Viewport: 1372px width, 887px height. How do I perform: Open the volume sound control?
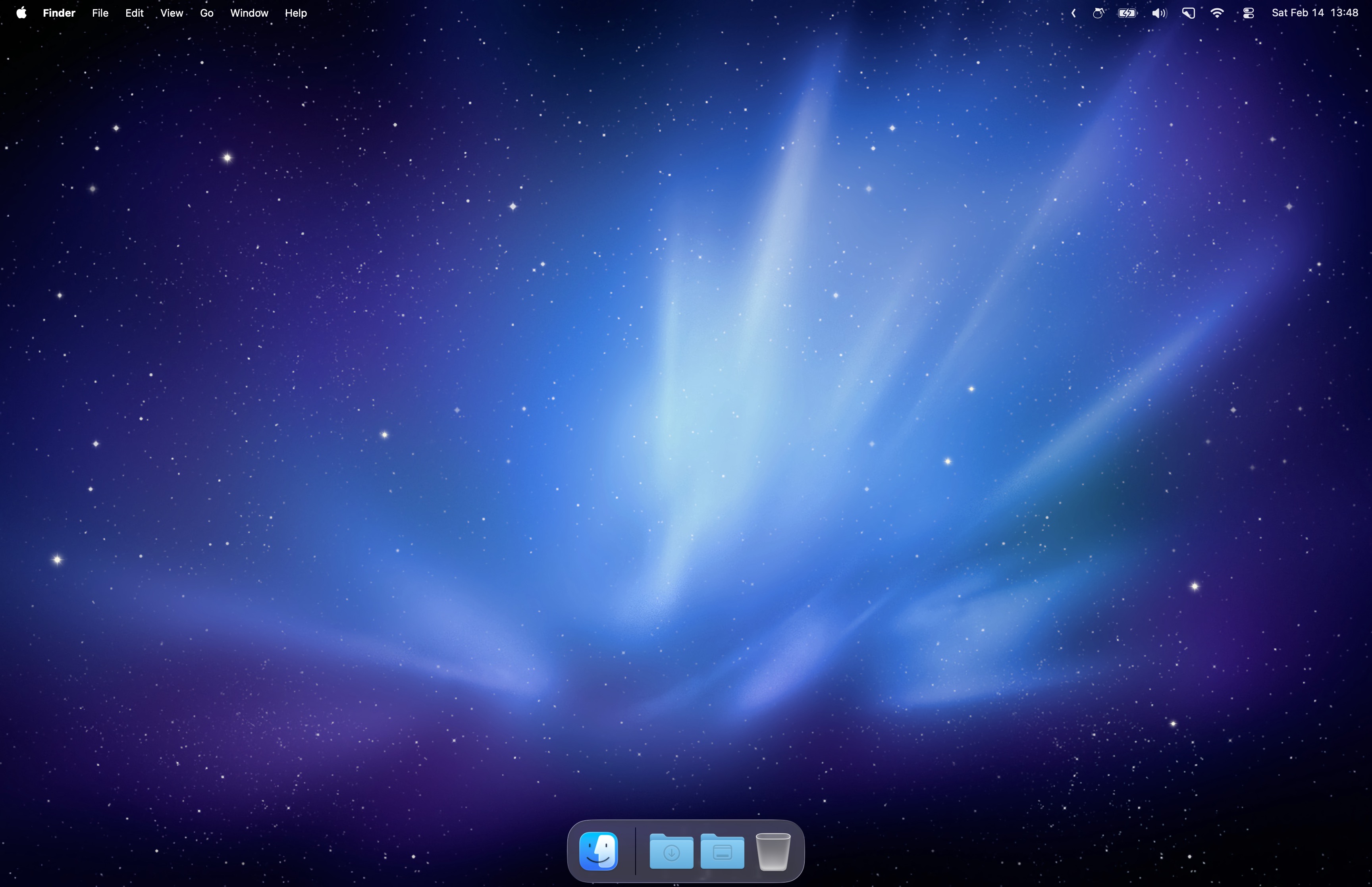1159,13
